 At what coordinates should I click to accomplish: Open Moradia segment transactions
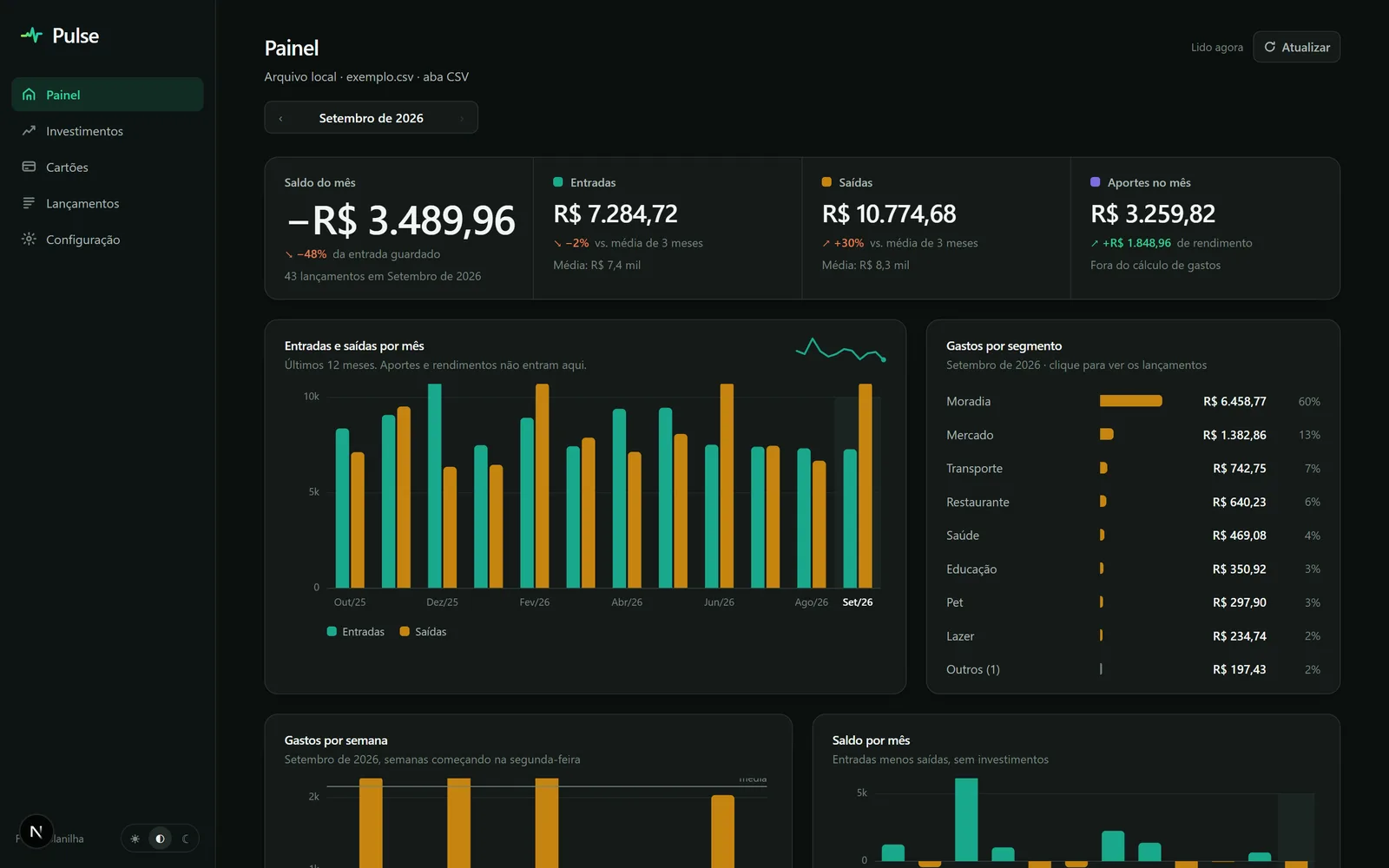pos(1133,401)
